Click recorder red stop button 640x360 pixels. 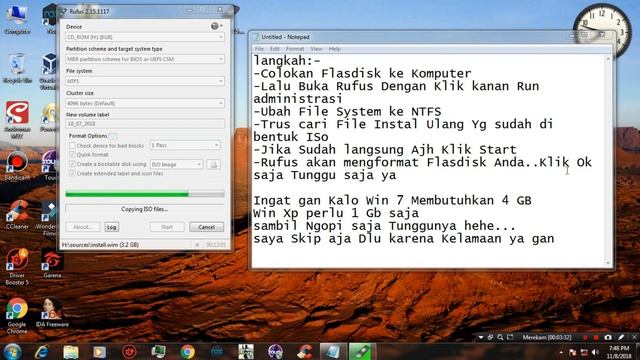(x=596, y=337)
